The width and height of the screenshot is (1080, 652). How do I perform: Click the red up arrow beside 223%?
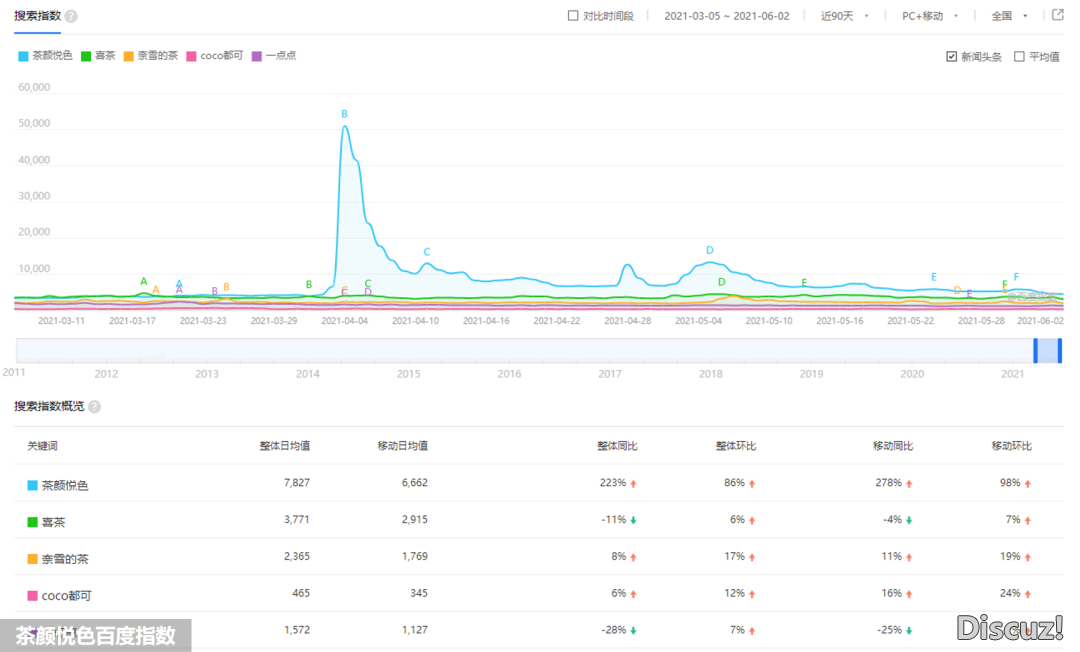pos(633,484)
